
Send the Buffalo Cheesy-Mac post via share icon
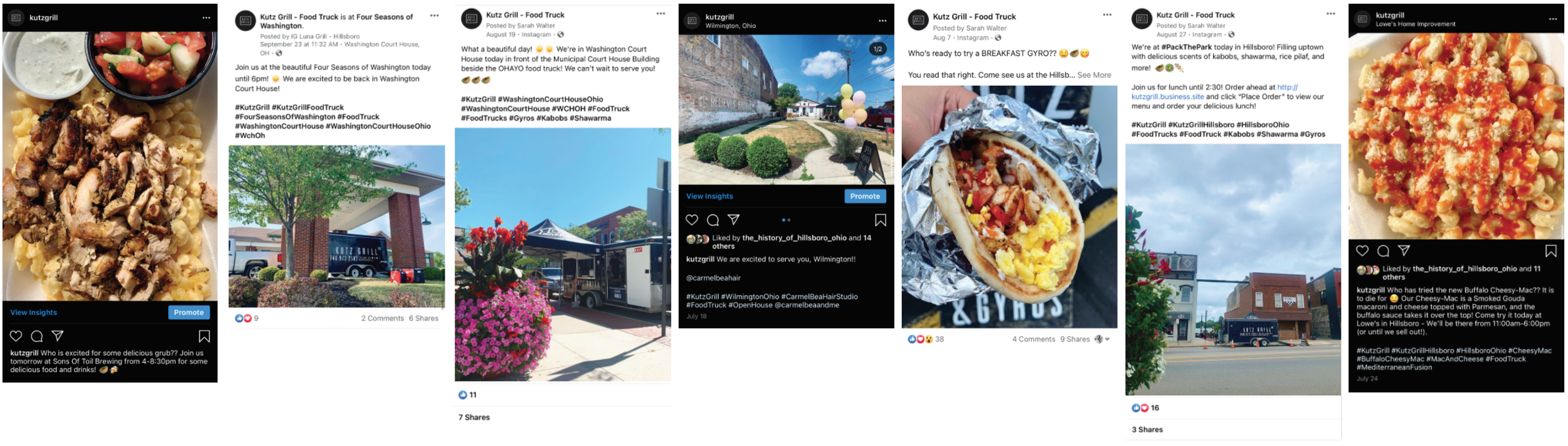[1404, 250]
